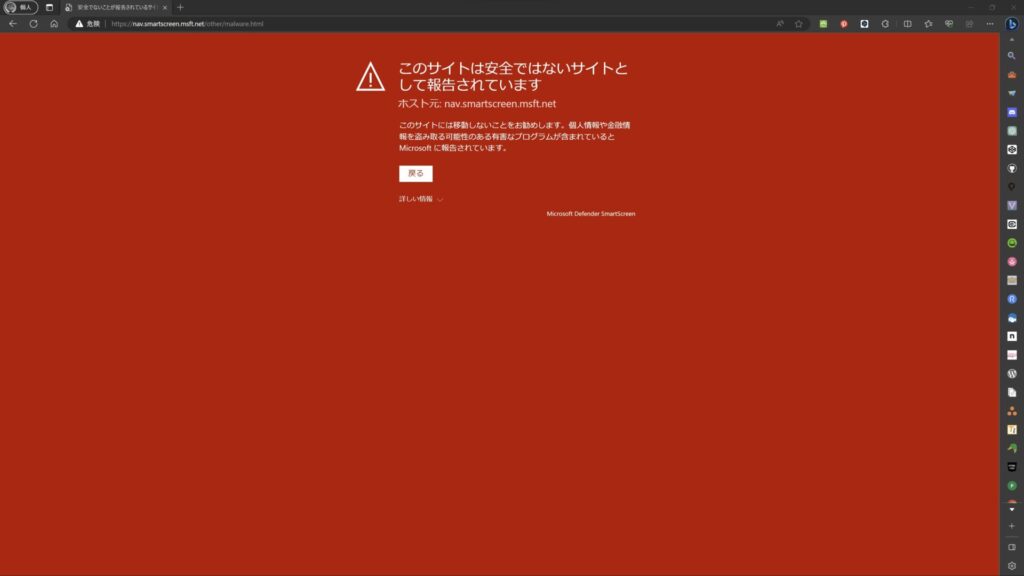Reload the page with the refresh icon

click(x=33, y=24)
